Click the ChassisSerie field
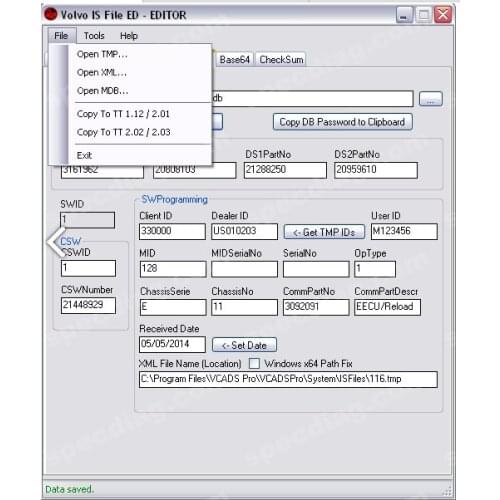Image resolution: width=500 pixels, height=500 pixels. point(173,307)
